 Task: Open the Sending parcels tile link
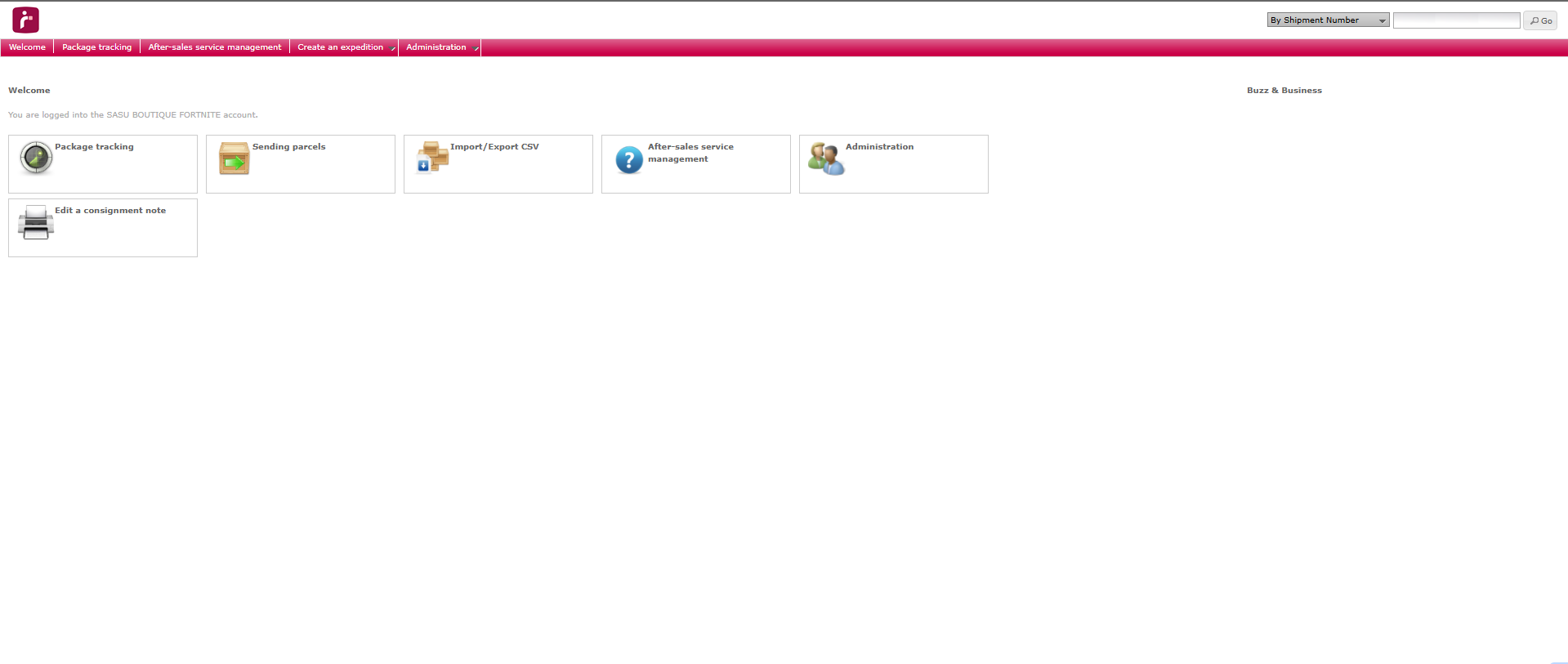[288, 147]
